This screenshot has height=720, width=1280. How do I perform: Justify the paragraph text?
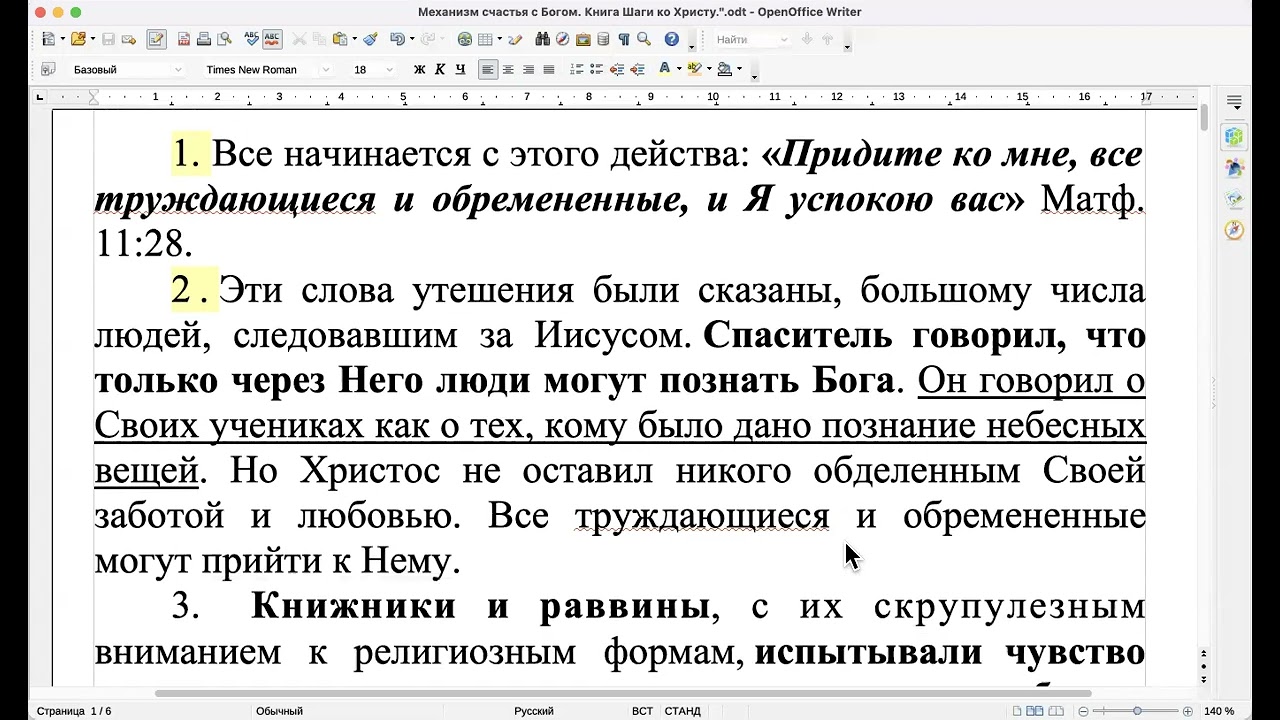coord(549,69)
